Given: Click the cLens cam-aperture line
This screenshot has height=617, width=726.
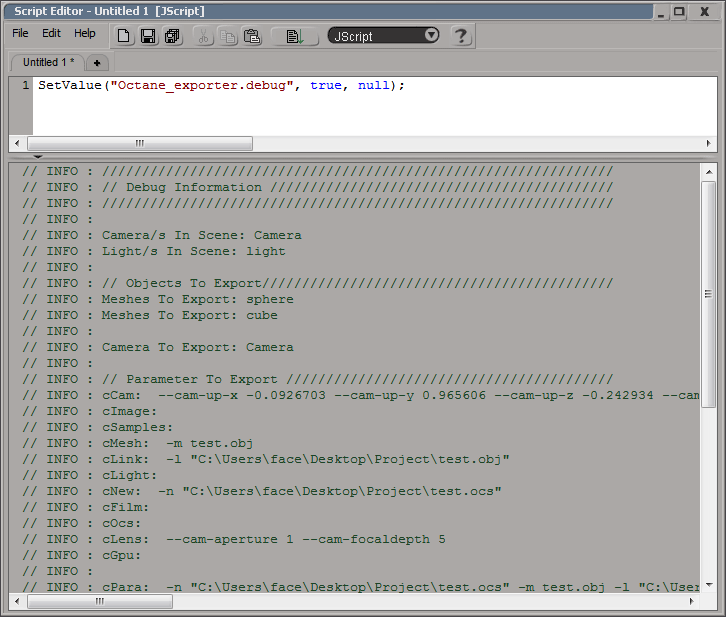Looking at the screenshot, I should (234, 539).
